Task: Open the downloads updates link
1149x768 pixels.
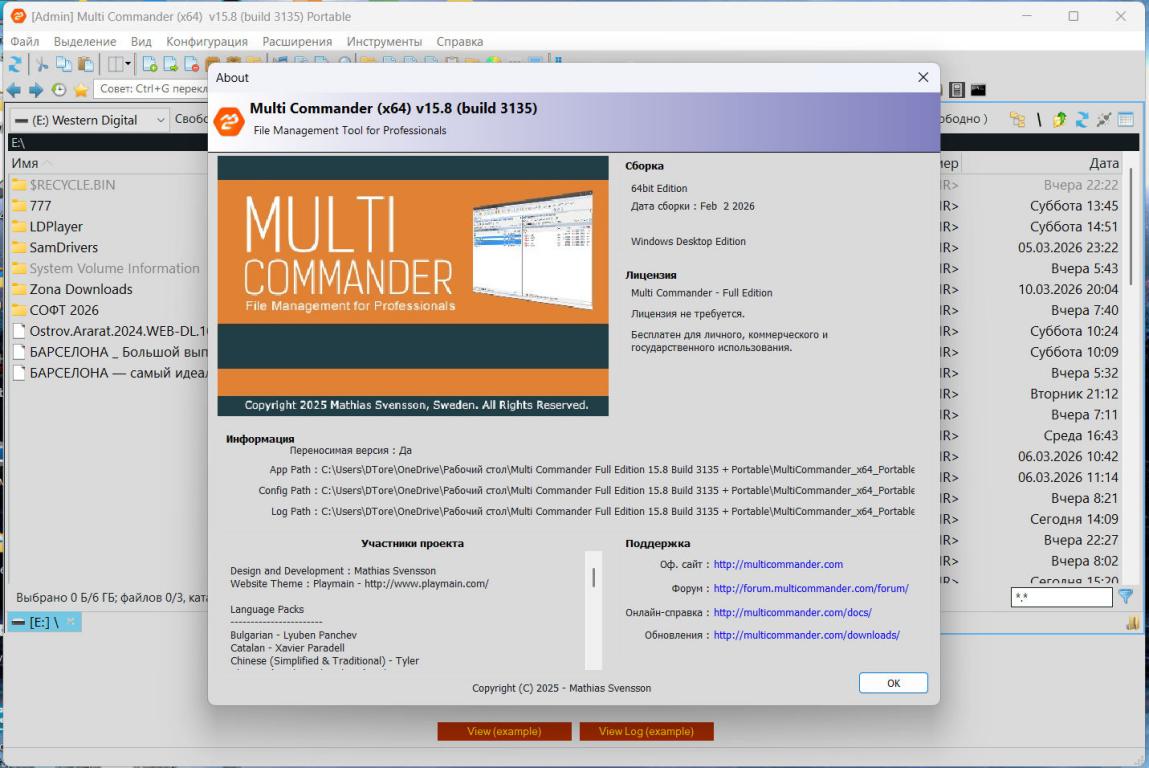Action: (x=806, y=635)
